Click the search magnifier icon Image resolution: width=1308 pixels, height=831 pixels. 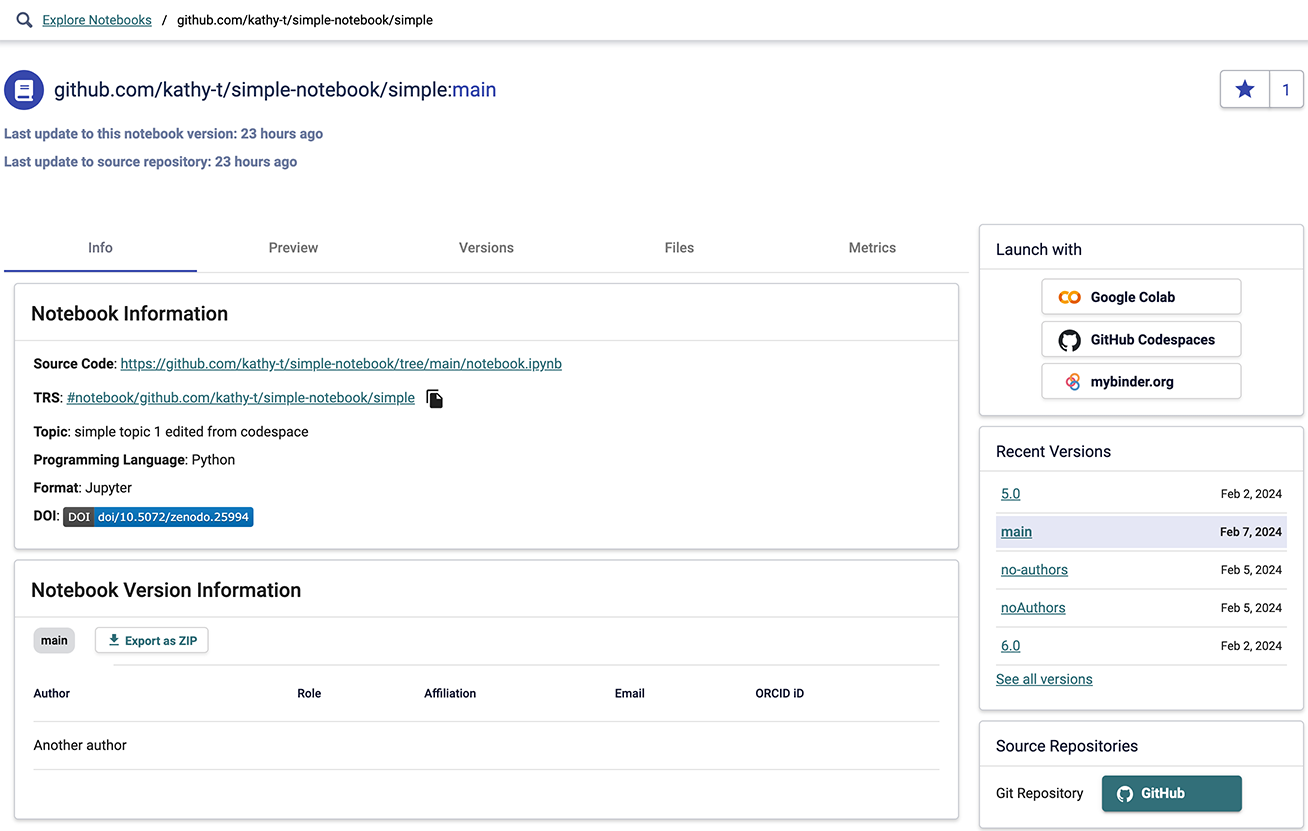click(25, 20)
